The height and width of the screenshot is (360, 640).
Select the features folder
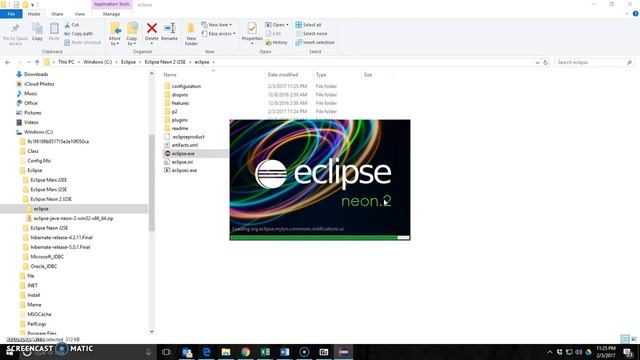pos(180,103)
